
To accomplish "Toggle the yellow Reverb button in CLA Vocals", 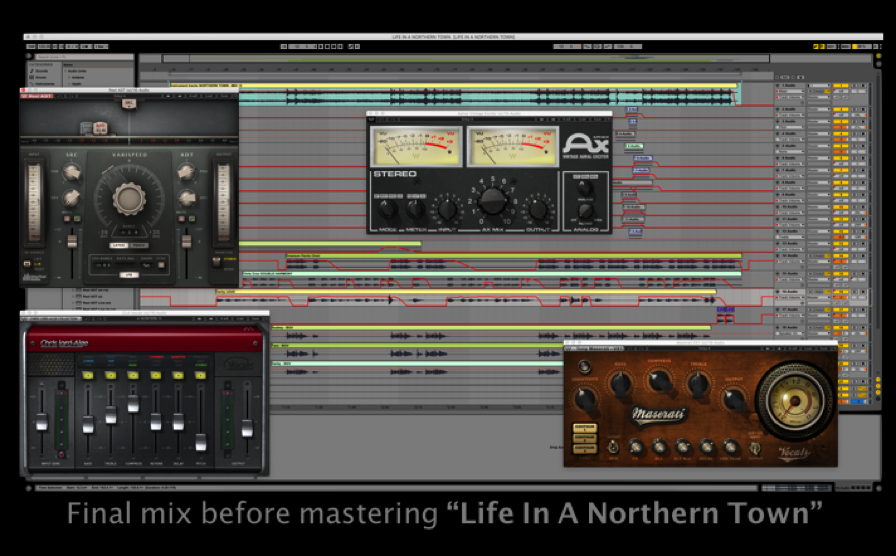I will coord(155,375).
